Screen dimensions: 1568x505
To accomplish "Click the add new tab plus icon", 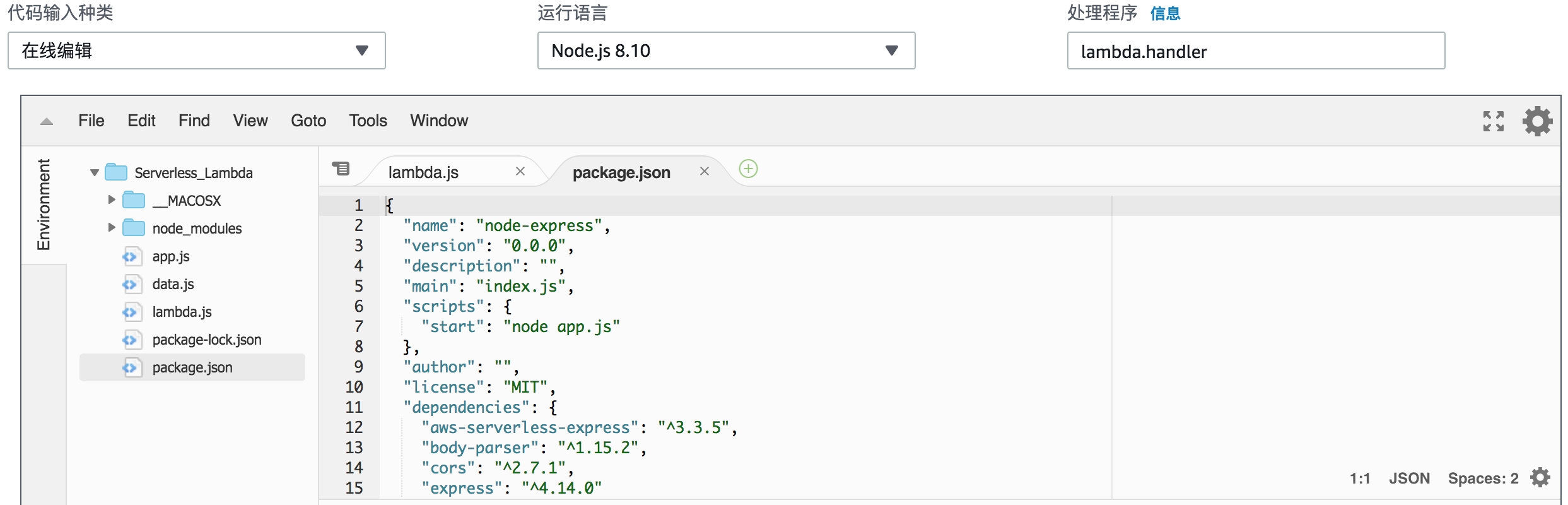I will [748, 169].
